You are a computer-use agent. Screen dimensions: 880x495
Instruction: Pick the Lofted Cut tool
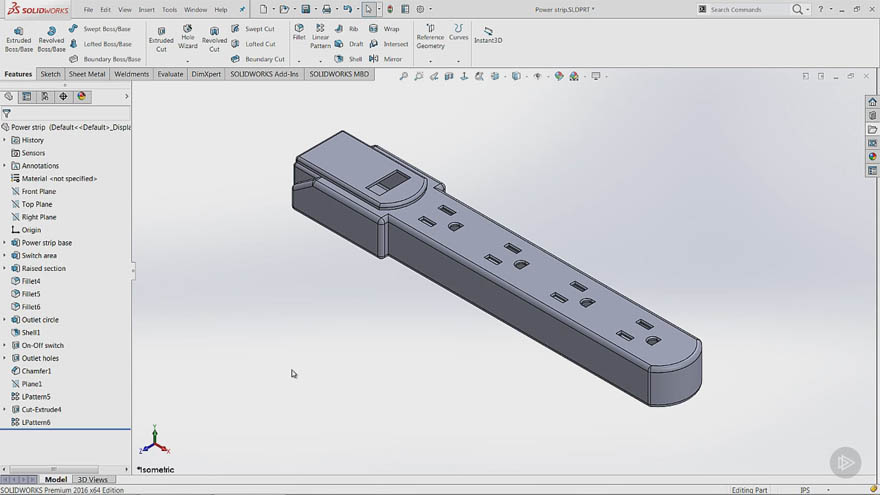253,44
